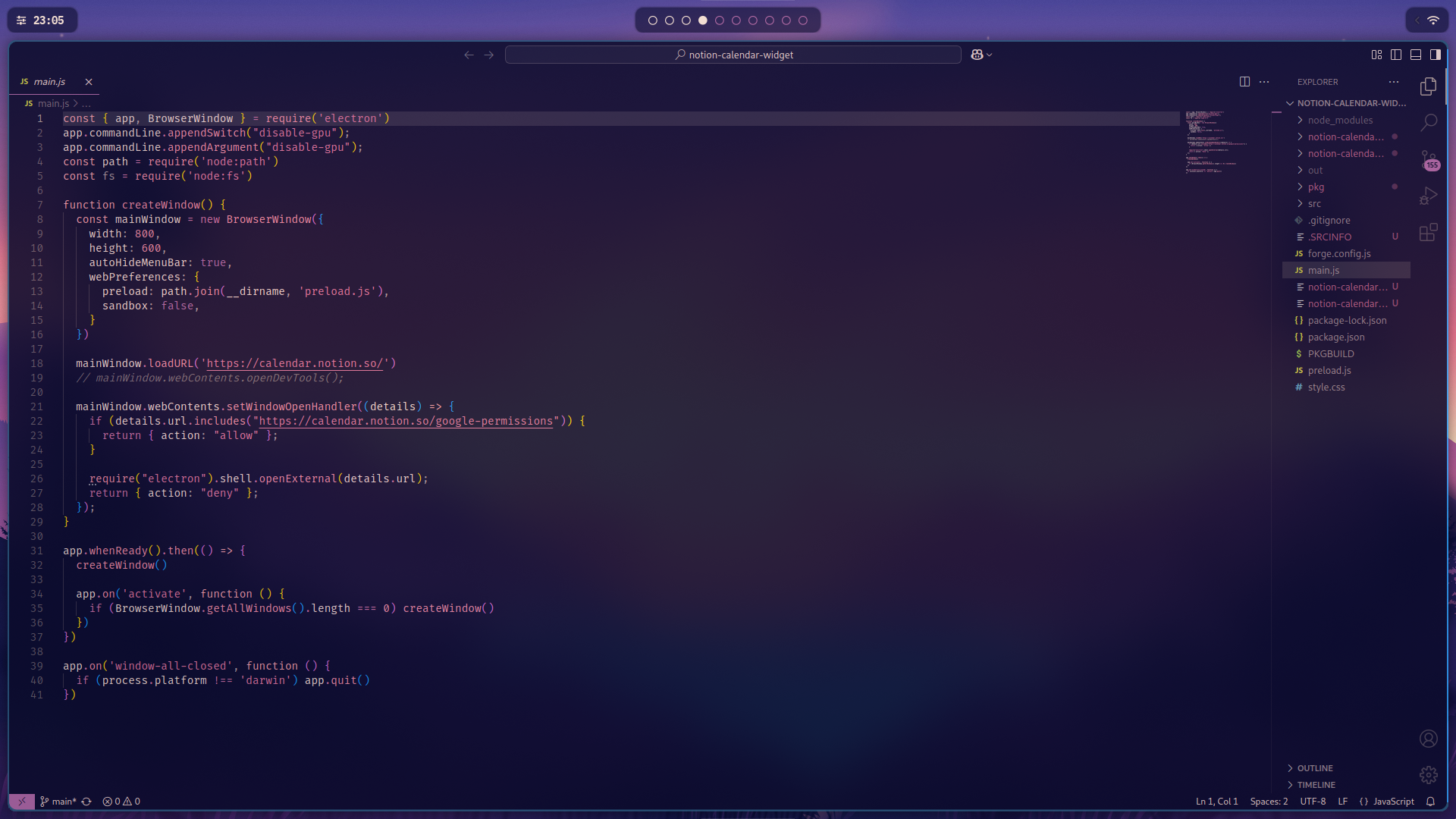Click the errors and warnings indicator
Screen dimensions: 1456x819
pos(121,802)
